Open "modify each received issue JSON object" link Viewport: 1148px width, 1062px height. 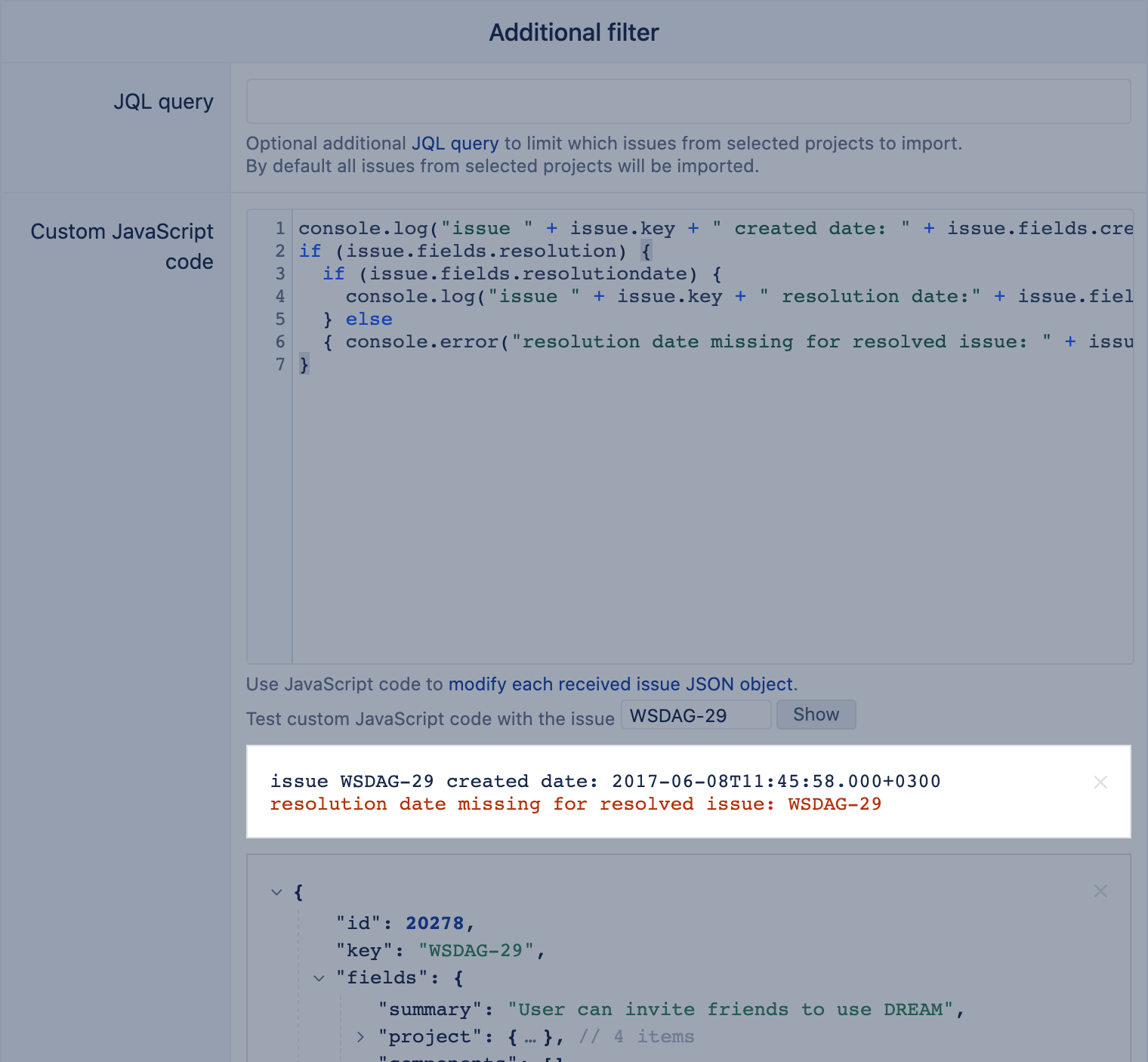tap(621, 684)
